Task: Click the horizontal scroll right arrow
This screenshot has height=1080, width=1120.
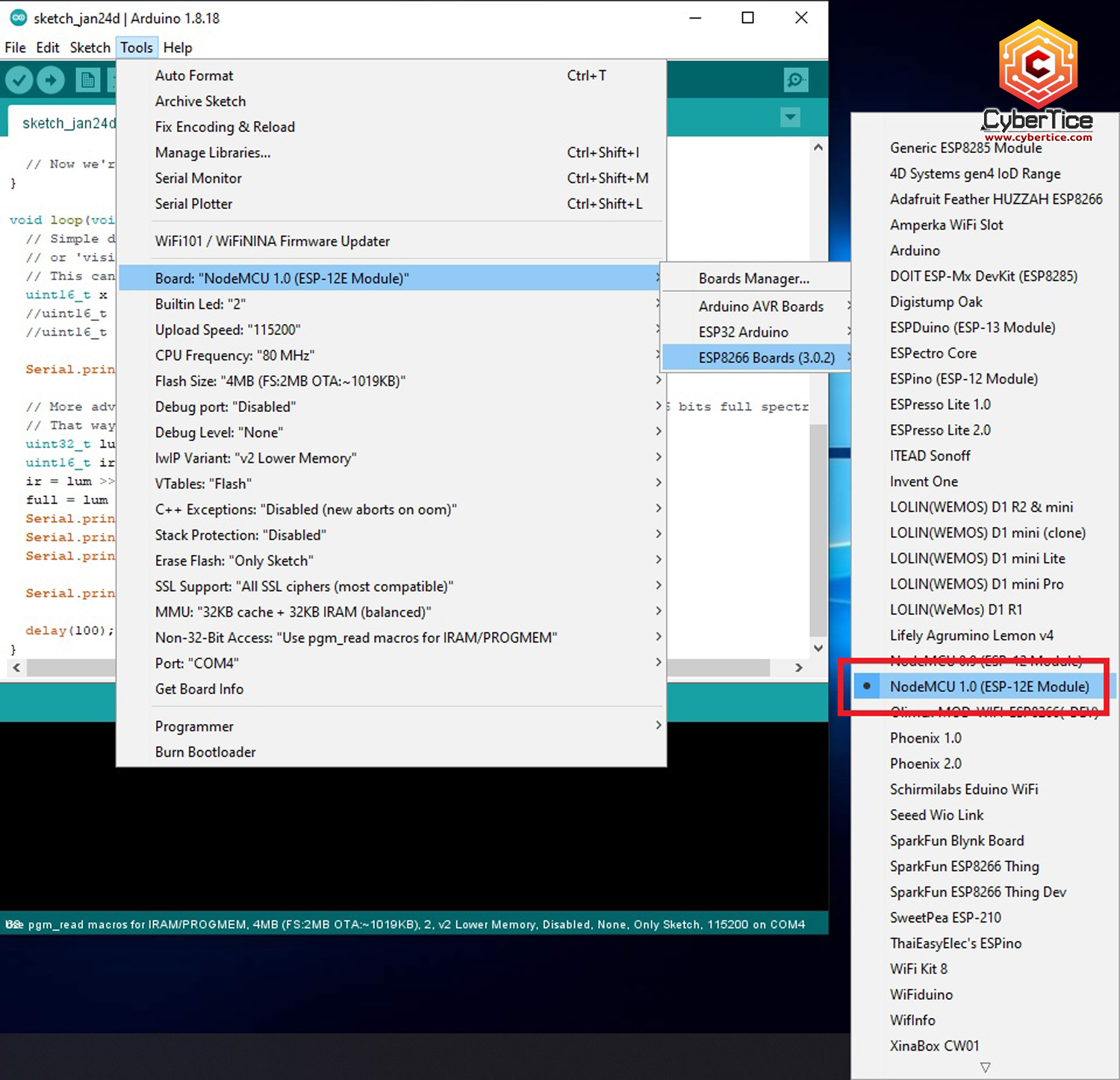Action: click(x=799, y=667)
